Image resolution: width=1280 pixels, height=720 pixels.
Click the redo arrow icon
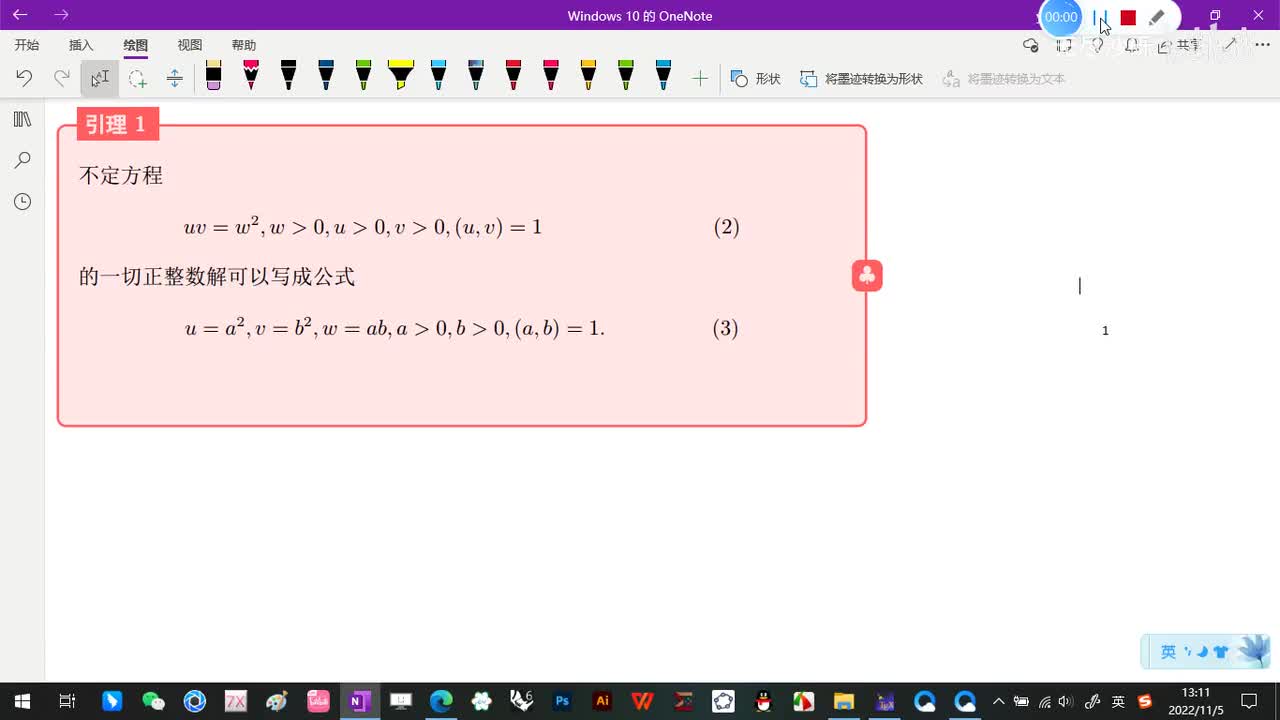[62, 78]
